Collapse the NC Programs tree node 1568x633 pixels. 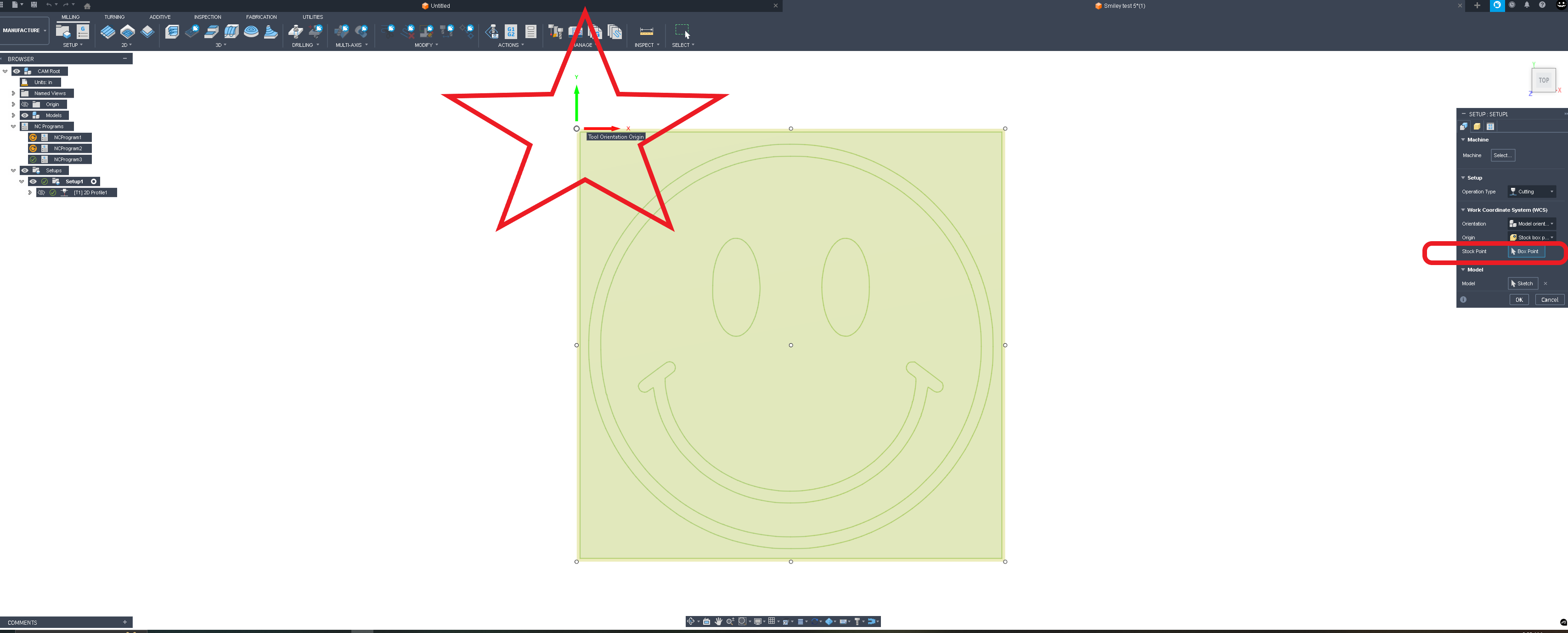coord(13,127)
